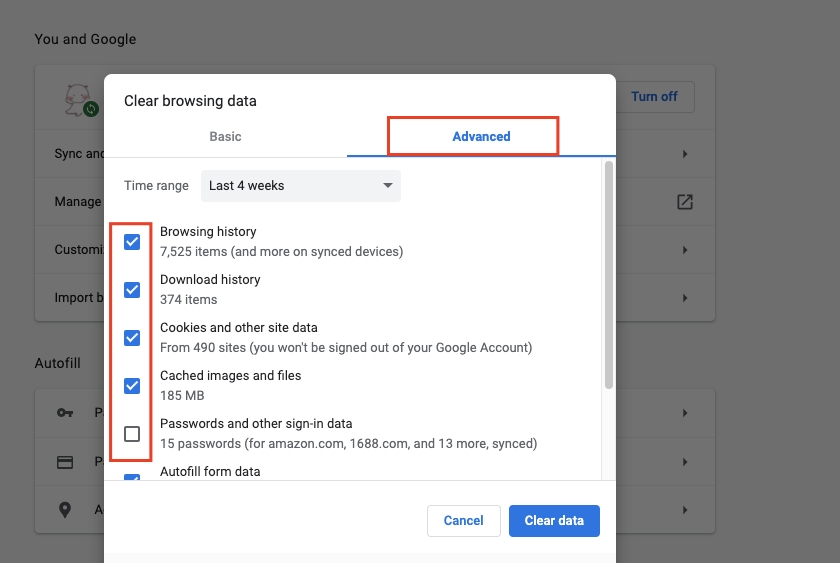Expand the Passwords row arrow

click(685, 413)
